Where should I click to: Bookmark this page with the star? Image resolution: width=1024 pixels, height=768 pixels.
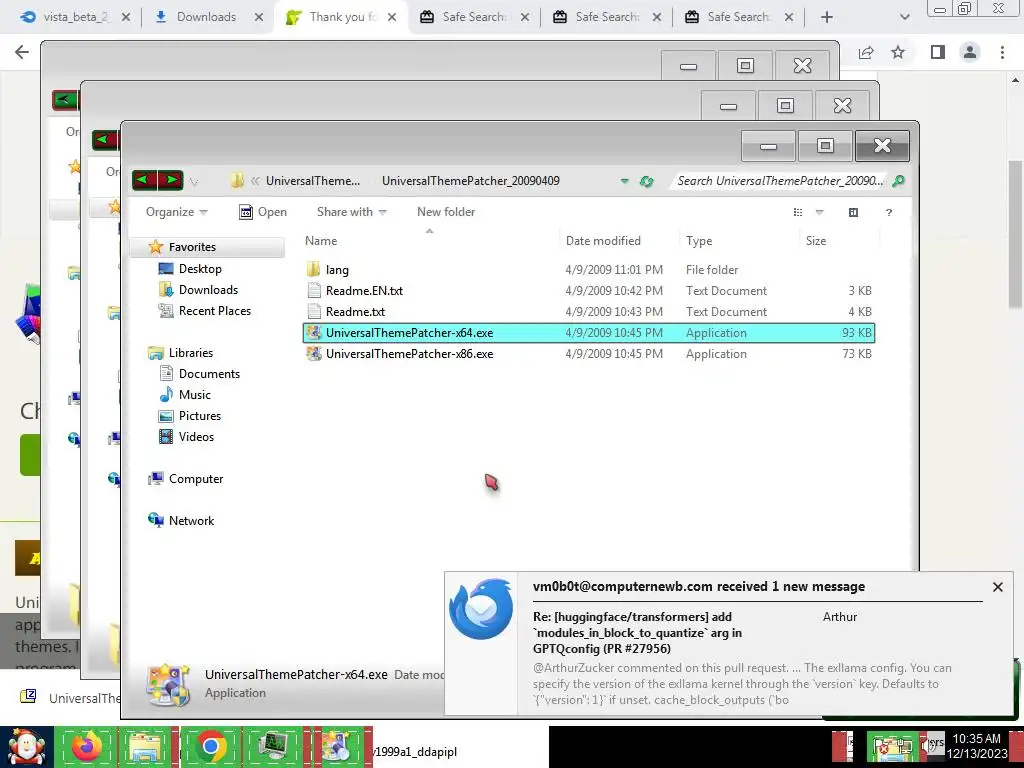(x=899, y=52)
